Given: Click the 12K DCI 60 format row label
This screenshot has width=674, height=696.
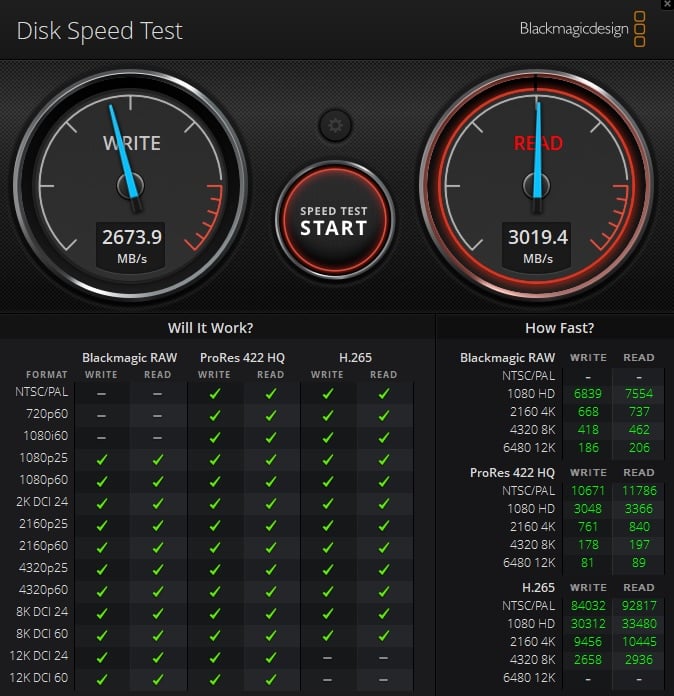Looking at the screenshot, I should coord(39,678).
